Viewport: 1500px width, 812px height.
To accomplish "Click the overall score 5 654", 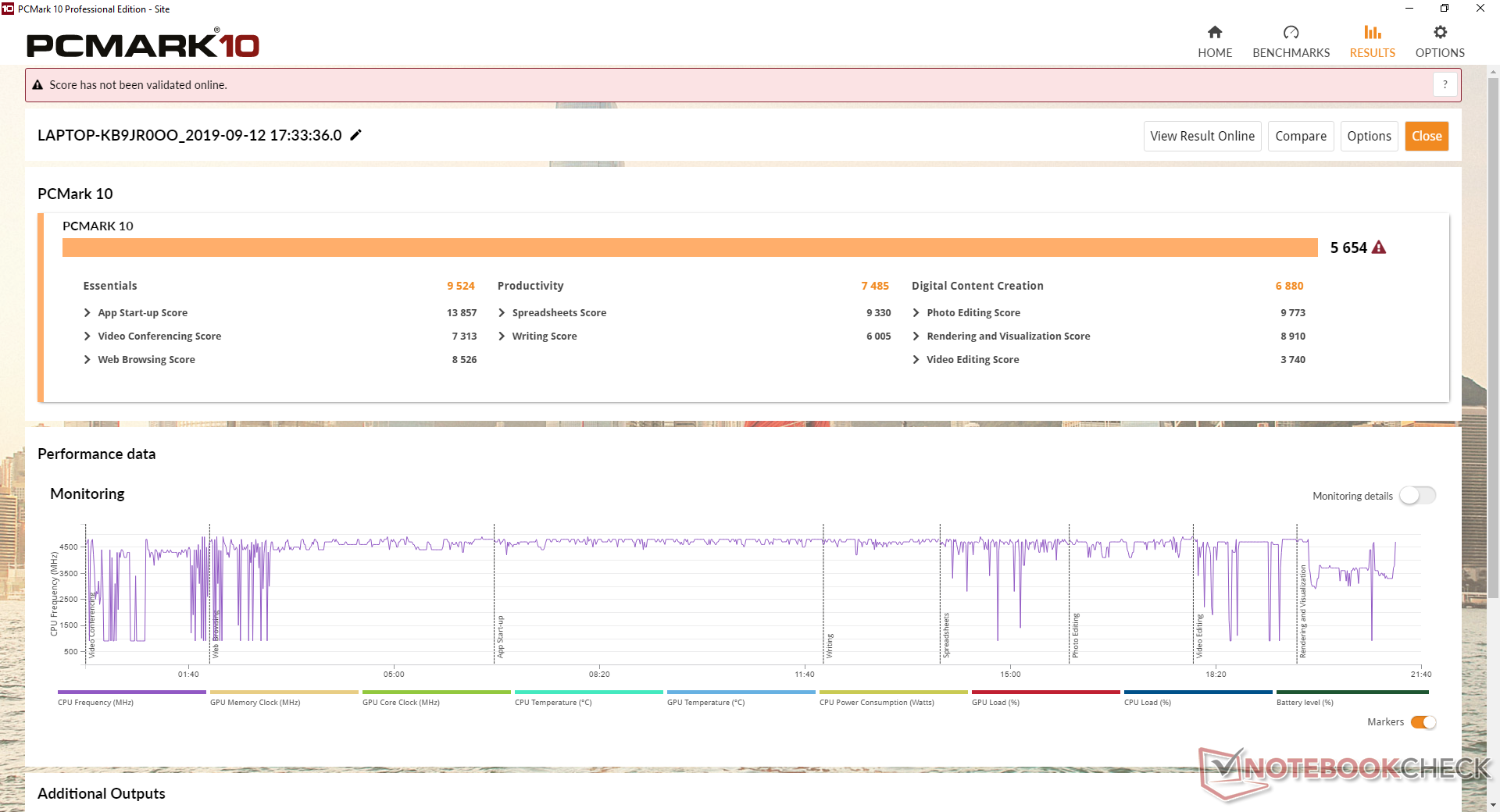I will tap(1348, 248).
